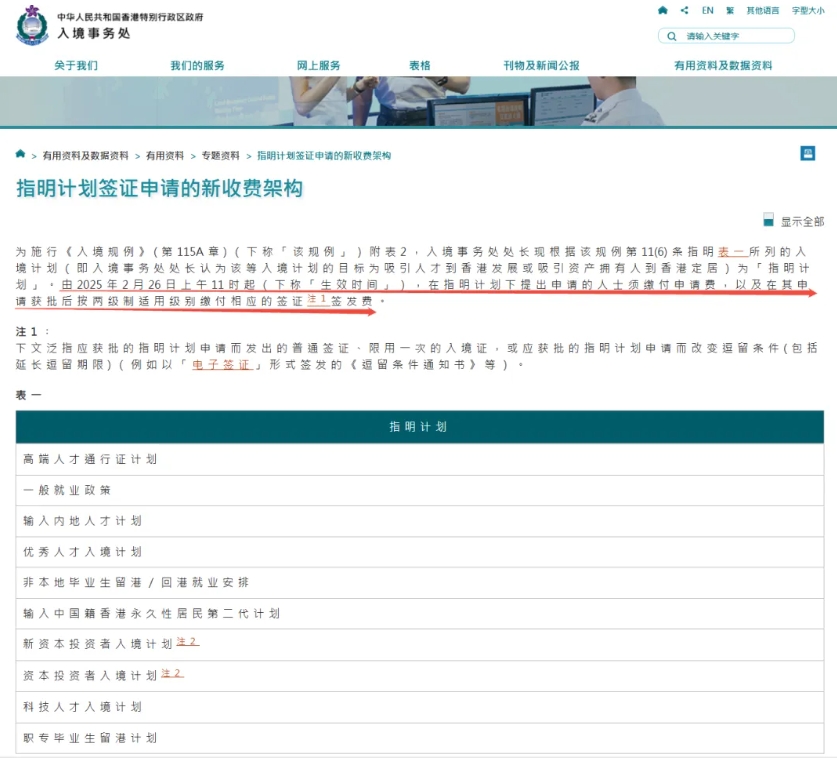Click the office banner image
This screenshot has height=766, width=837.
click(418, 101)
